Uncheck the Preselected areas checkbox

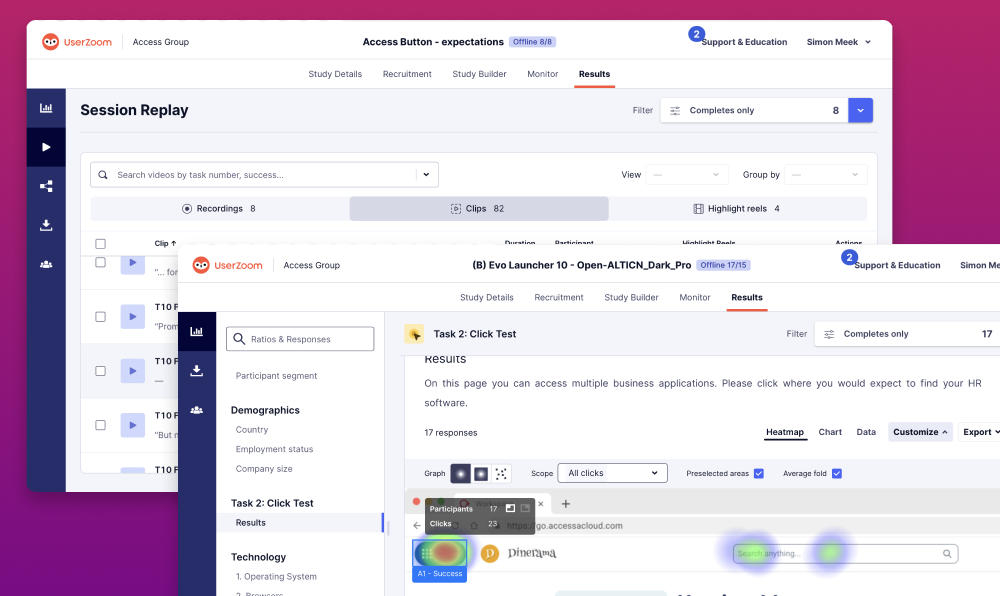pos(758,473)
